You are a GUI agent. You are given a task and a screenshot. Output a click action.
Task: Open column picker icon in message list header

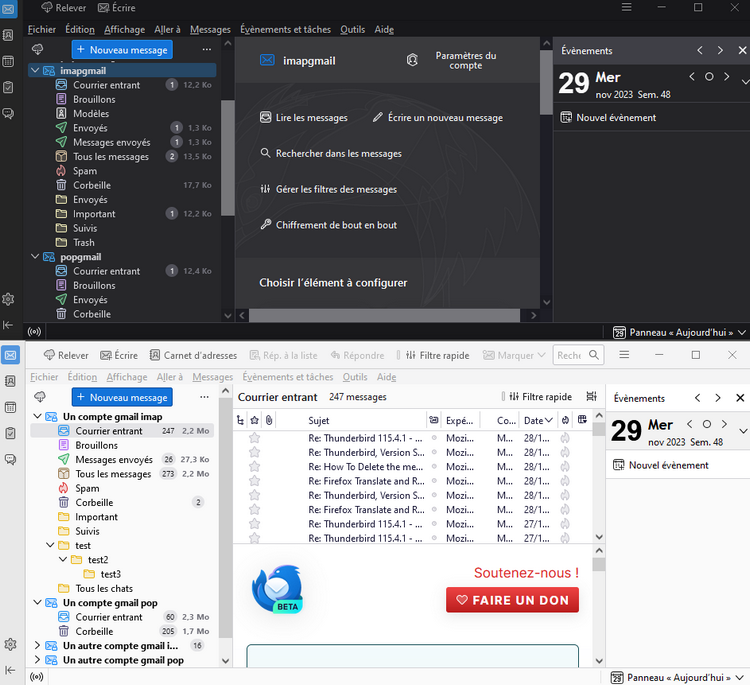pos(582,420)
